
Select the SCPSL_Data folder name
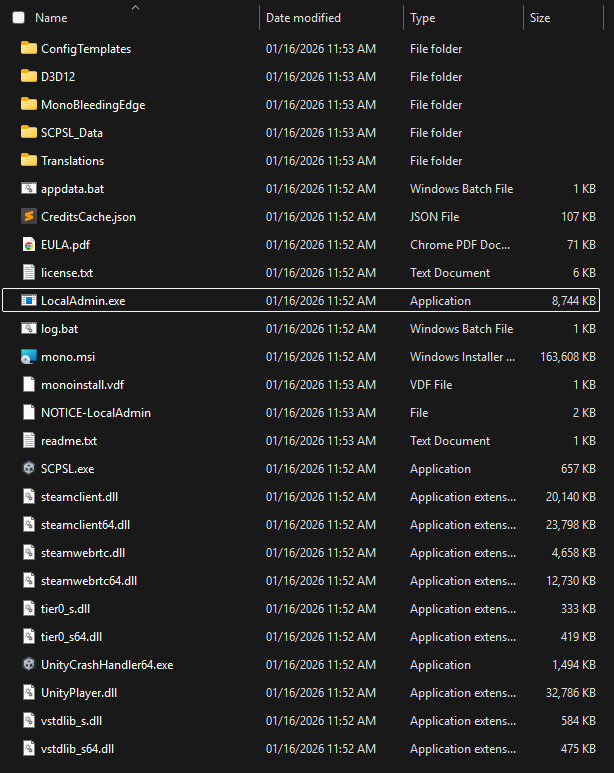[x=72, y=133]
